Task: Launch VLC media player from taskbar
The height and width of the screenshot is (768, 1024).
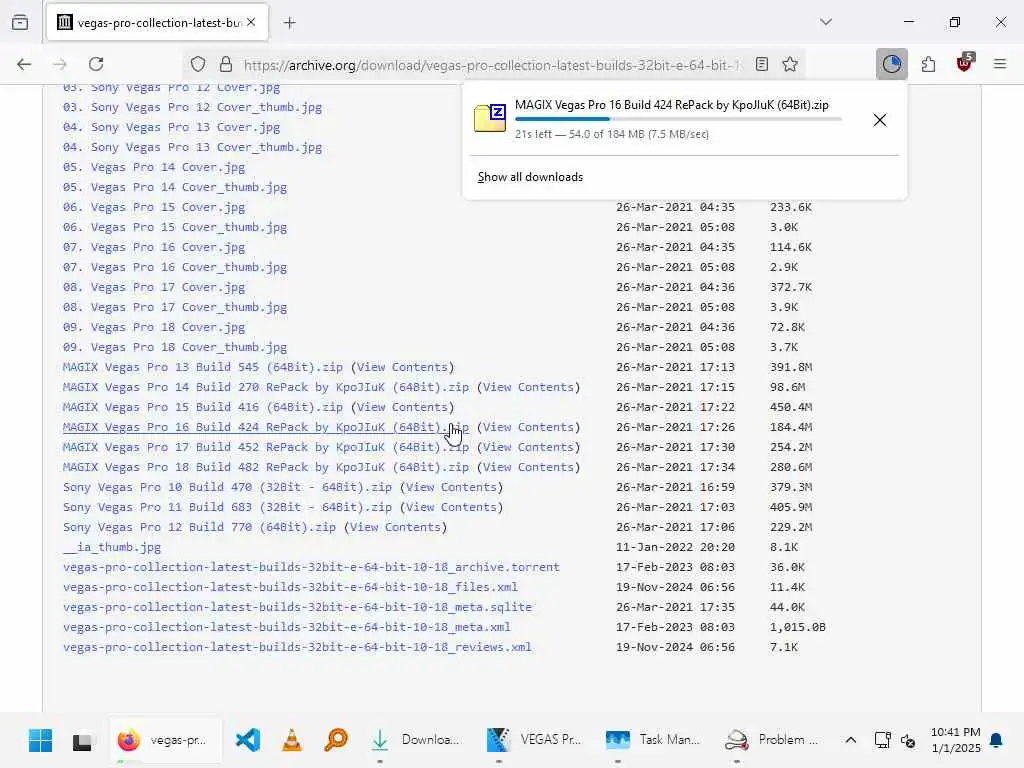Action: point(292,740)
